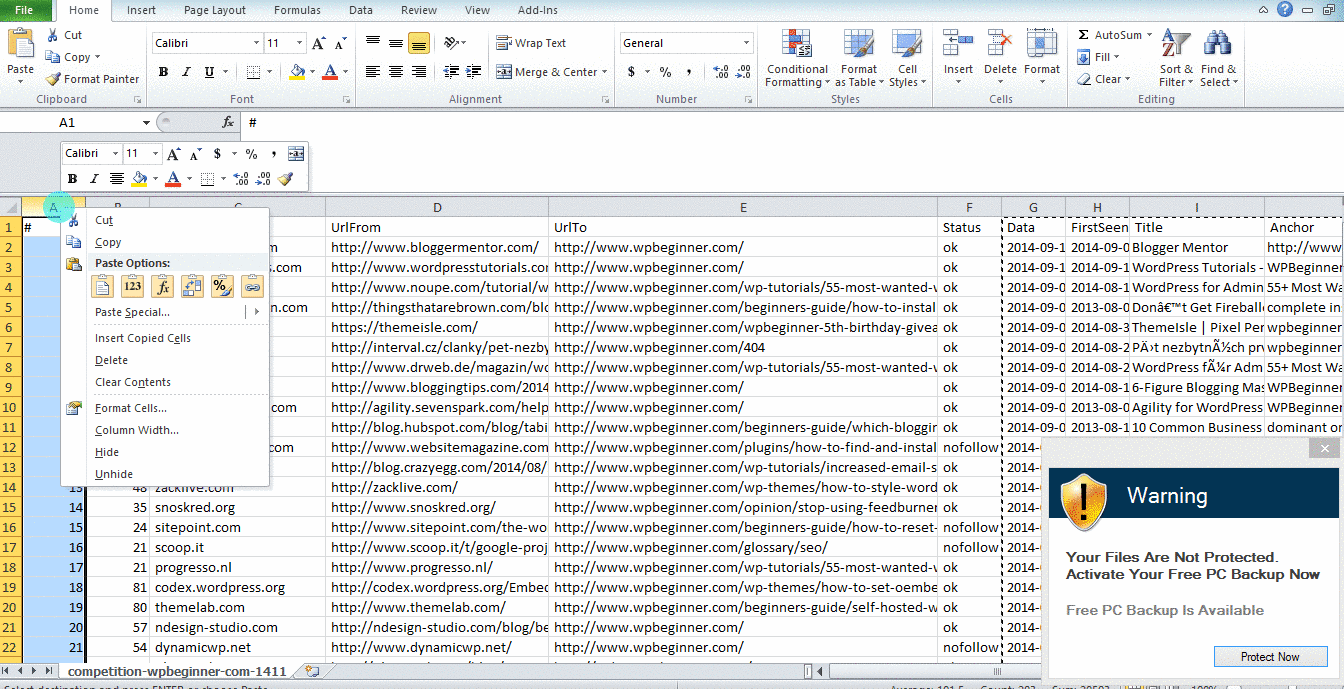Click Protect Now in the Warning popup
Image resolution: width=1344 pixels, height=689 pixels.
(x=1270, y=657)
